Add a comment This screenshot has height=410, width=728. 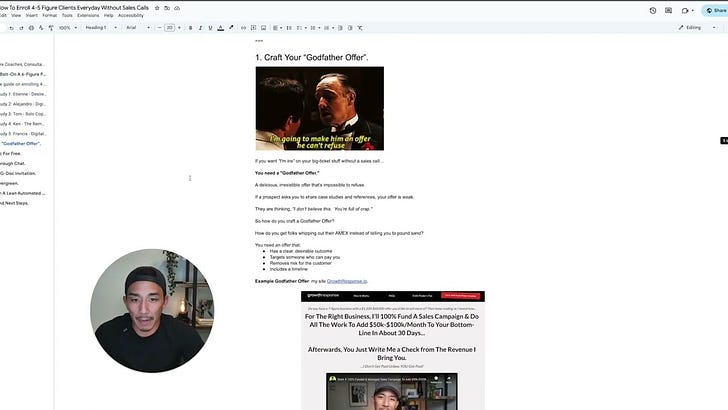254,28
